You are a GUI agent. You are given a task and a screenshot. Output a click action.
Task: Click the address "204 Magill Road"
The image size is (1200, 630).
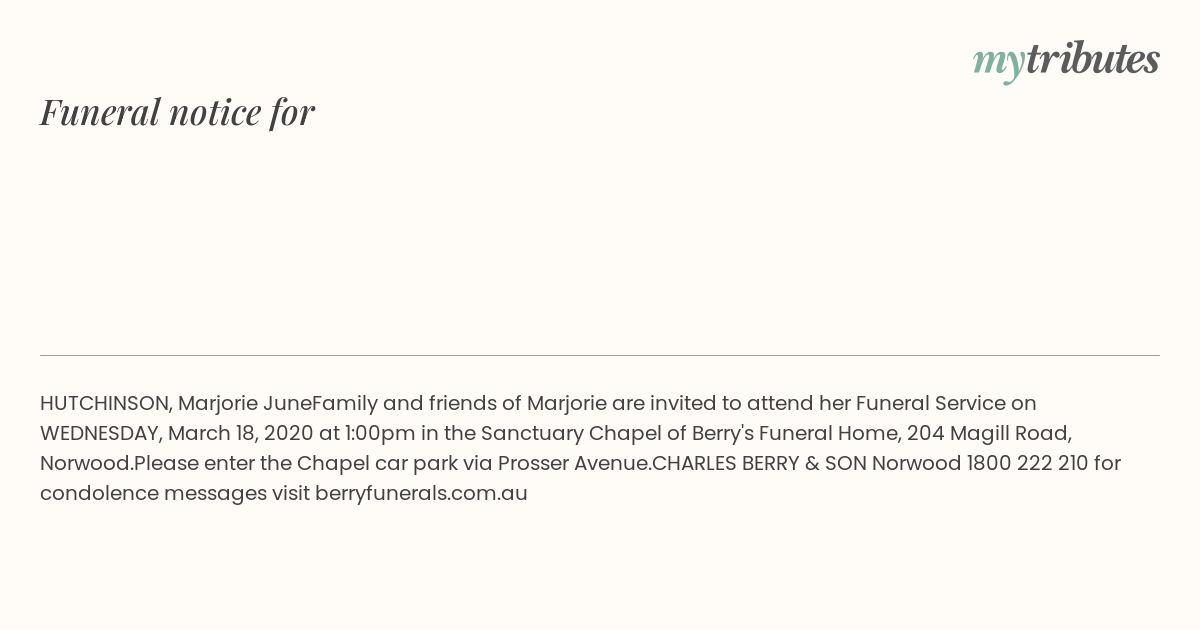[989, 433]
